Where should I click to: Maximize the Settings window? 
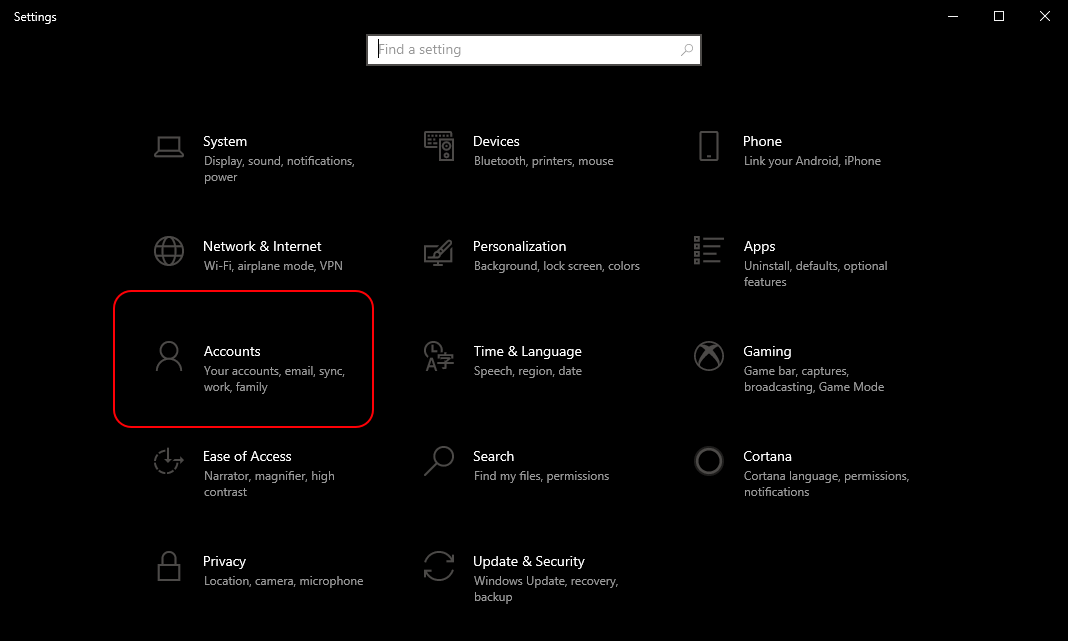click(999, 16)
